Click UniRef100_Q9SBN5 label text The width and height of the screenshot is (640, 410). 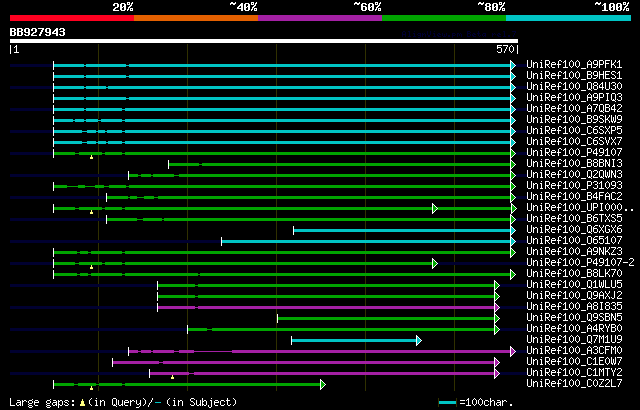pos(574,318)
